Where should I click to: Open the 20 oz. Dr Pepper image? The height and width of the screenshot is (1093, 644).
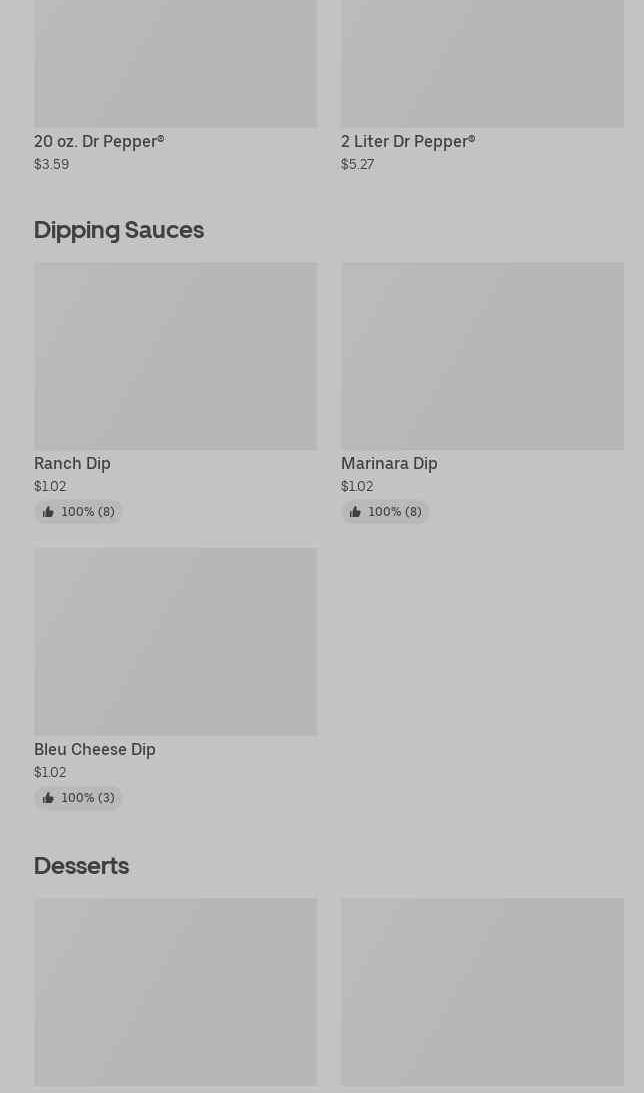(175, 63)
